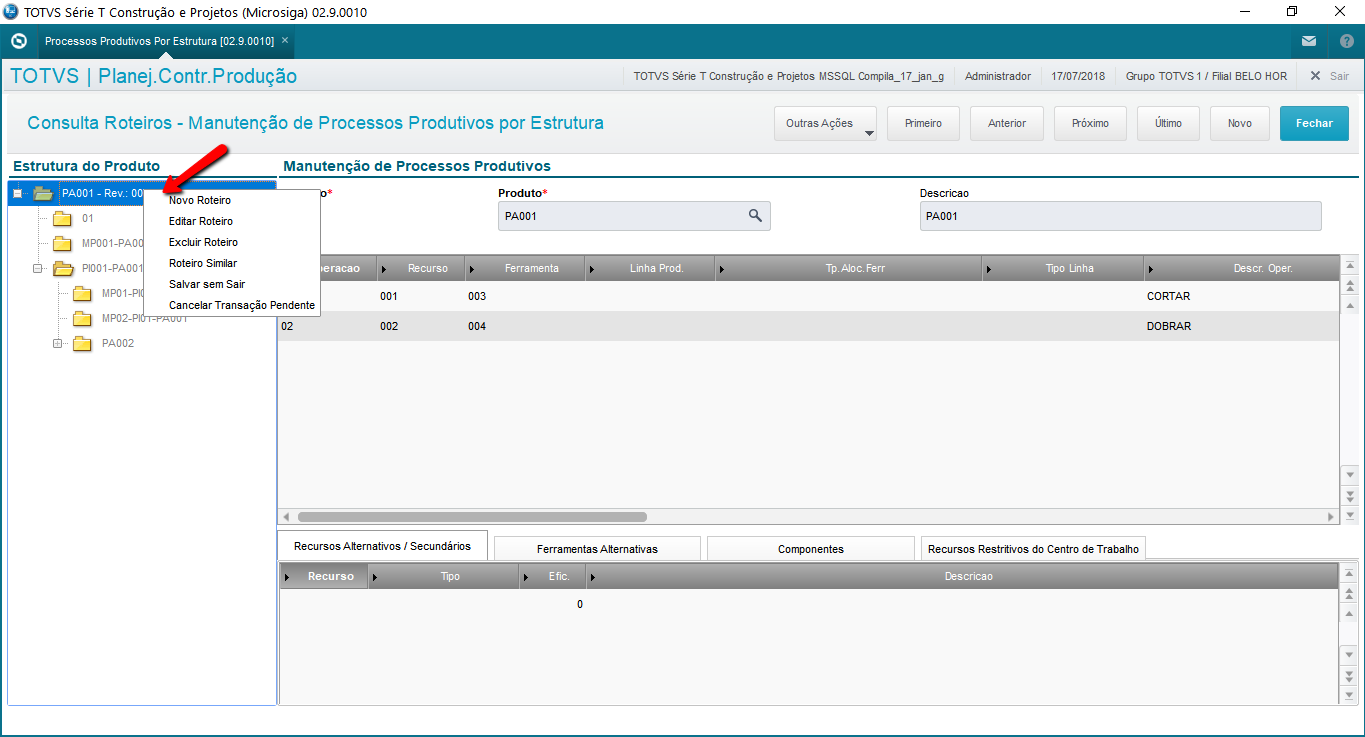Open the question mark help icon
Image resolution: width=1365 pixels, height=737 pixels.
pos(1346,41)
